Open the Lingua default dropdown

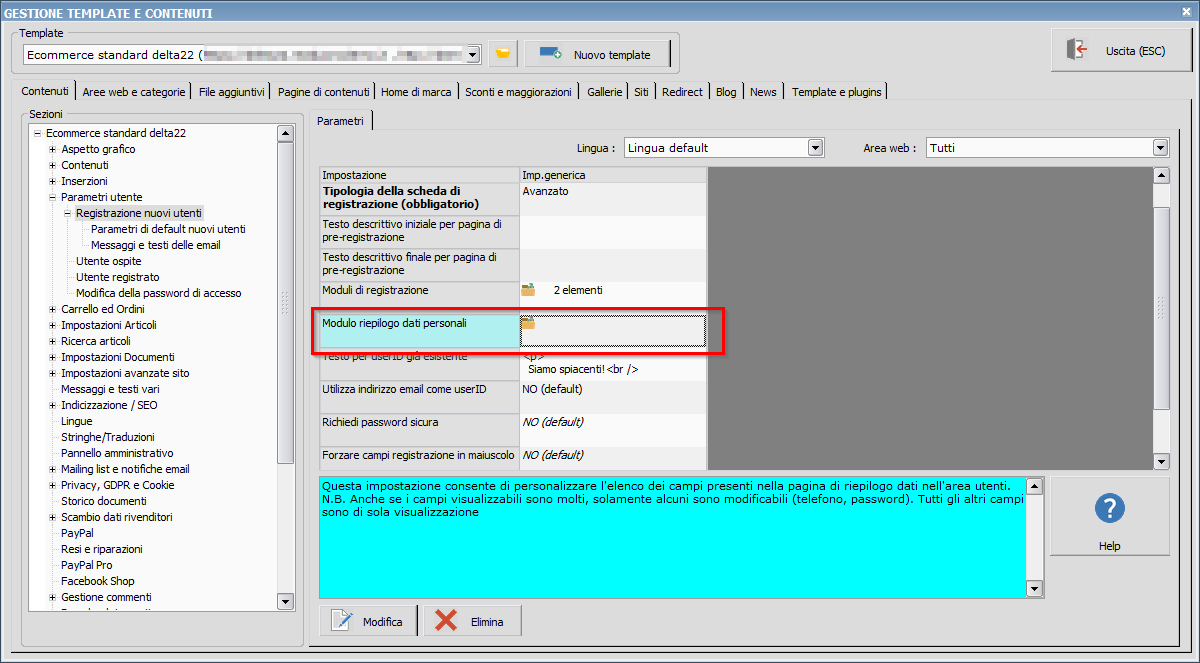coord(815,148)
